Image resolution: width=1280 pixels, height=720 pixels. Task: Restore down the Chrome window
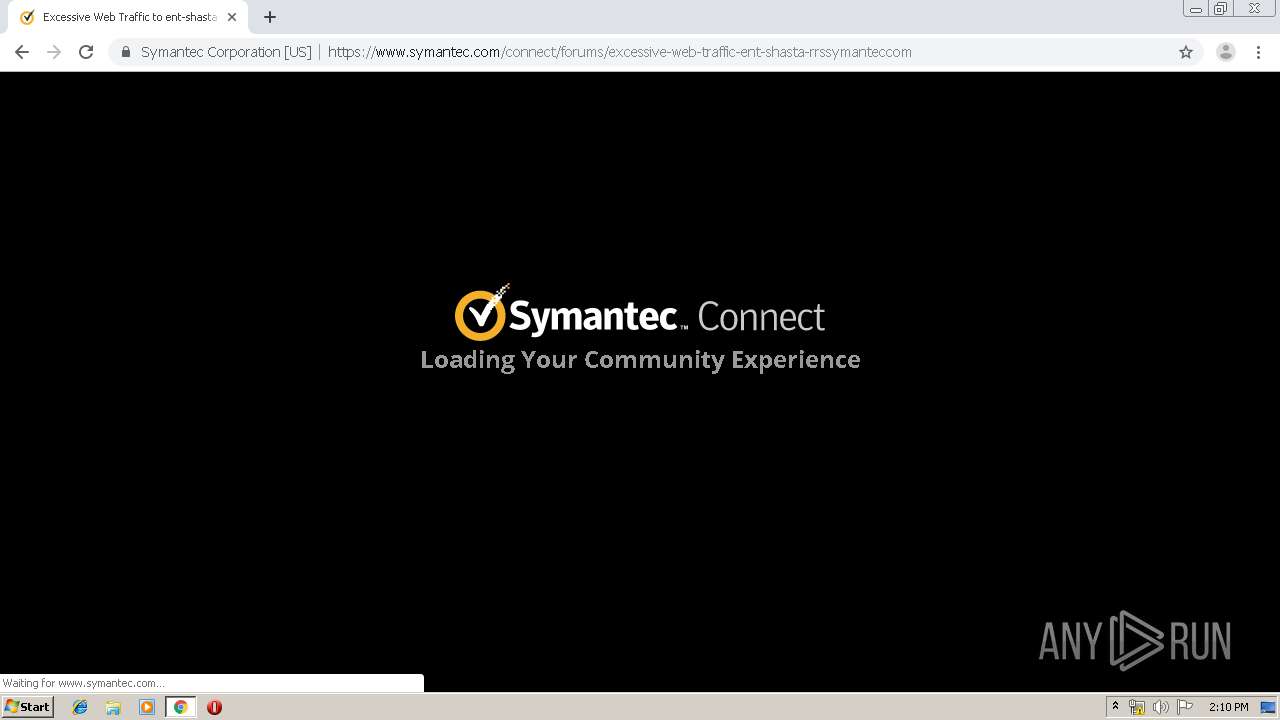1221,9
